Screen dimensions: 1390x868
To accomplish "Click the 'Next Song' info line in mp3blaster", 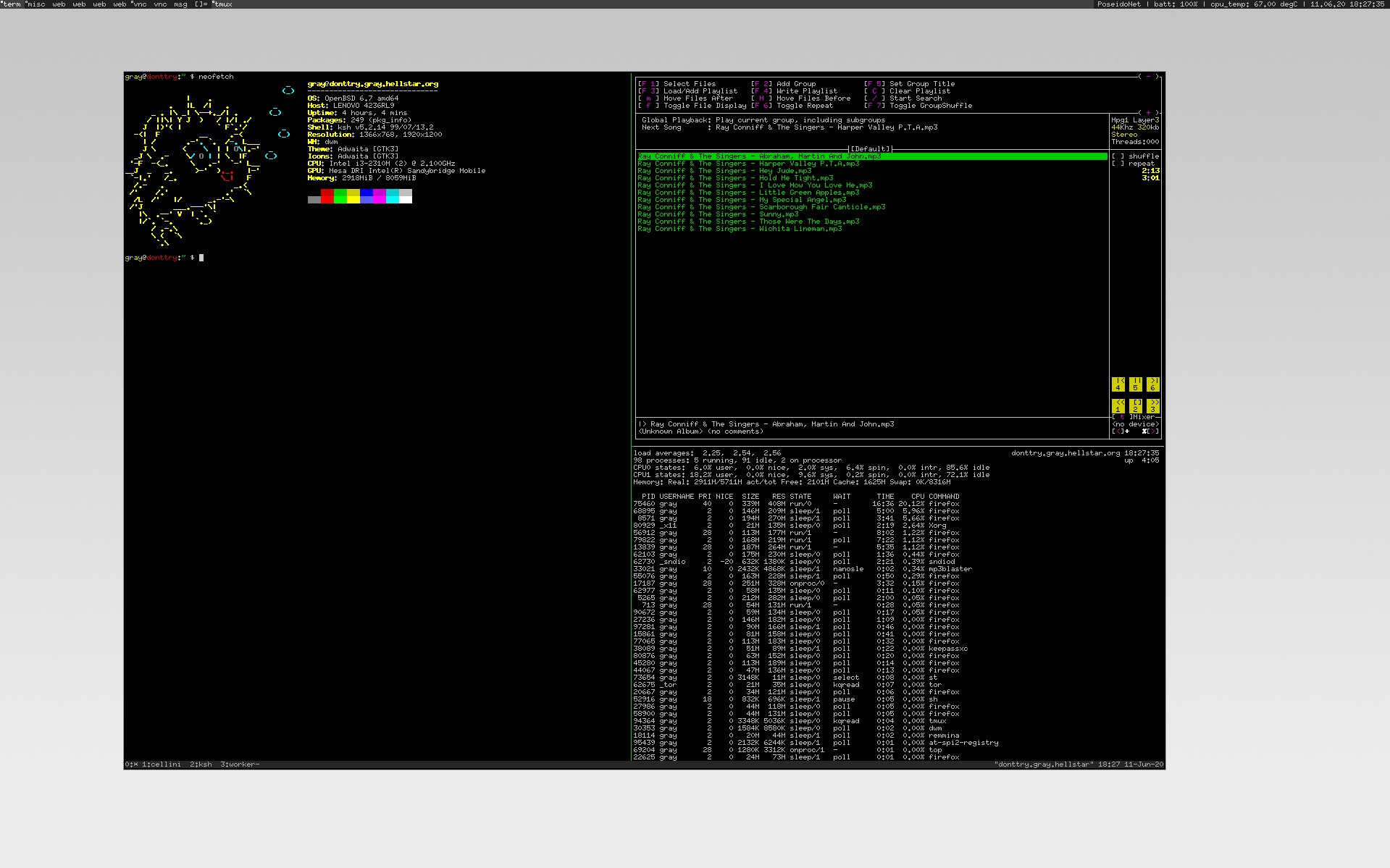I will [x=790, y=127].
